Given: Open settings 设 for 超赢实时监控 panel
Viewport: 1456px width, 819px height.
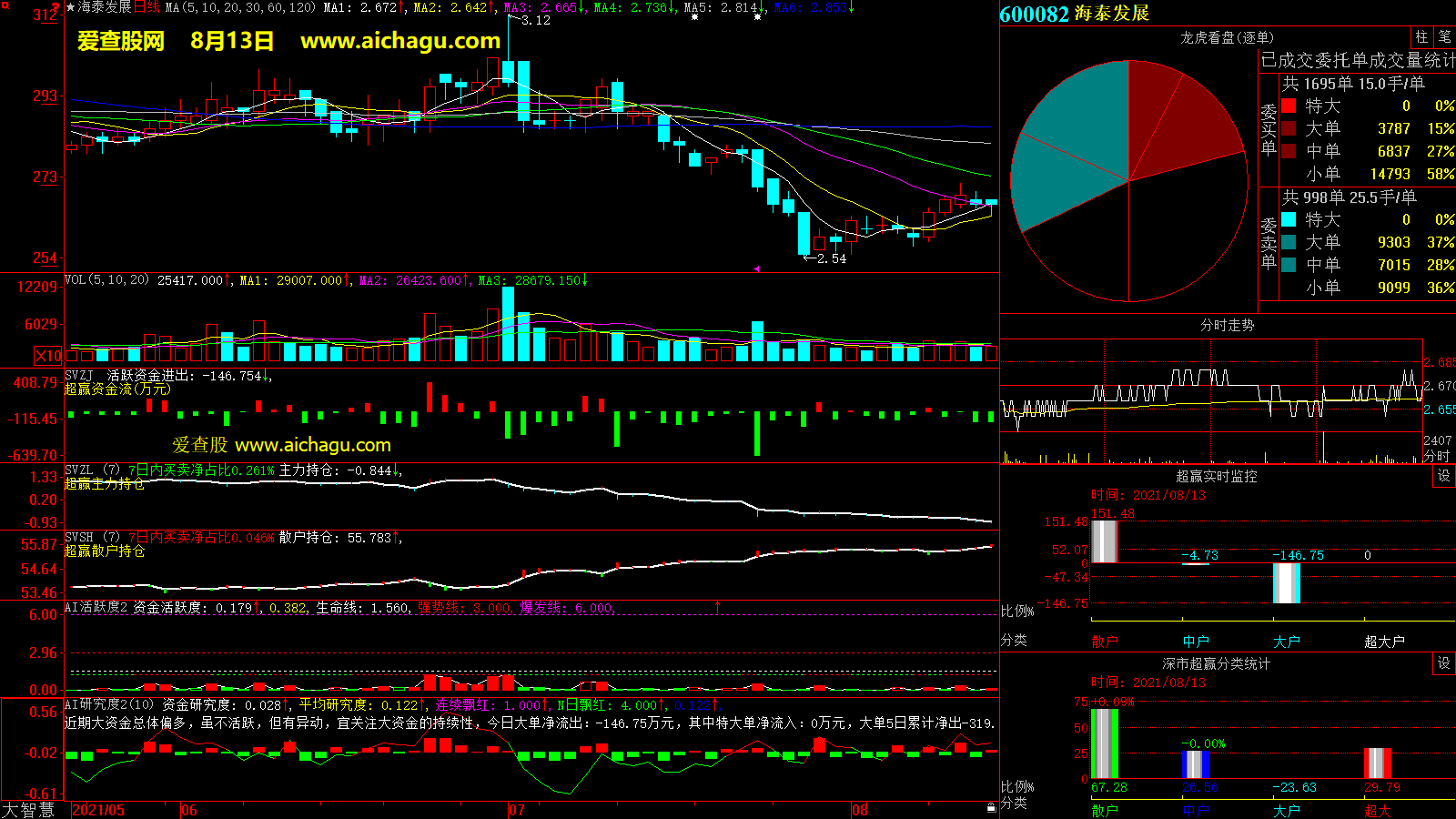Looking at the screenshot, I should pos(1443,476).
